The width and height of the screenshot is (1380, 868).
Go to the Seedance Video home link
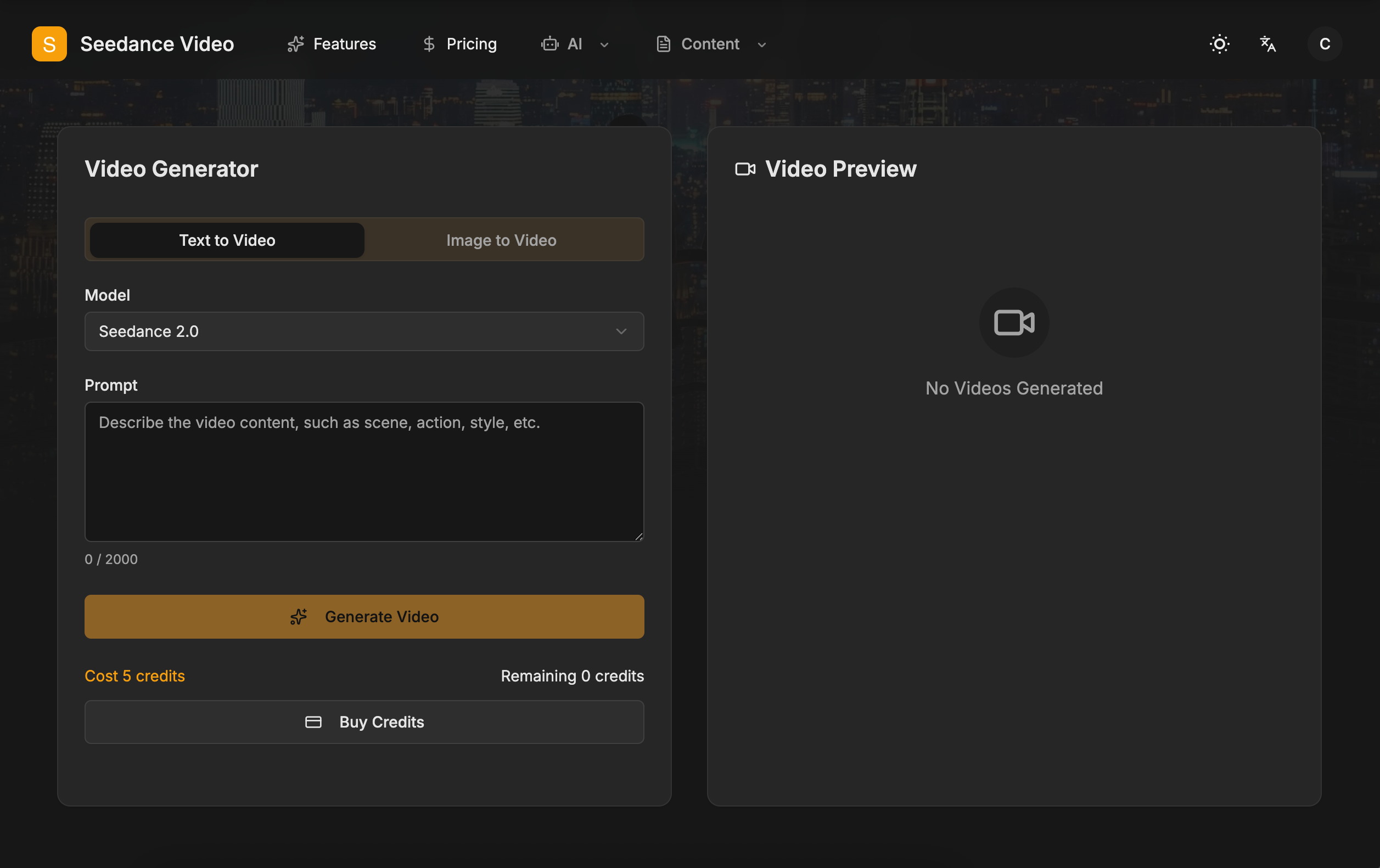(x=157, y=44)
